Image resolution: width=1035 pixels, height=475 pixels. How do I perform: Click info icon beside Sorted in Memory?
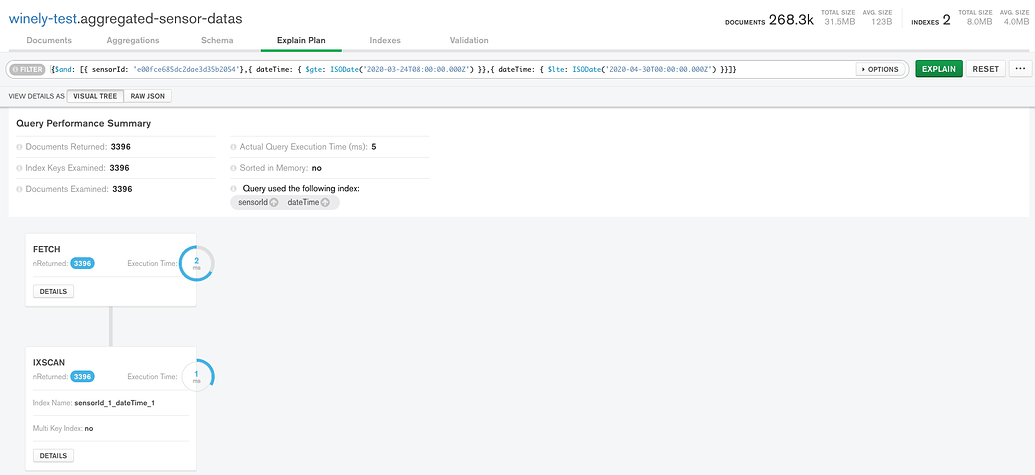[234, 168]
